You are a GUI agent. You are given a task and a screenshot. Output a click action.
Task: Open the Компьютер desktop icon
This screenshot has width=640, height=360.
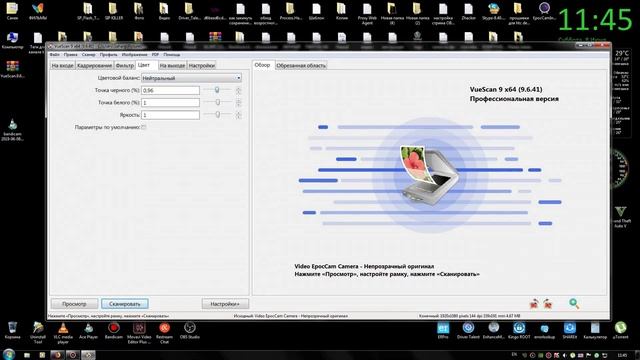12,41
